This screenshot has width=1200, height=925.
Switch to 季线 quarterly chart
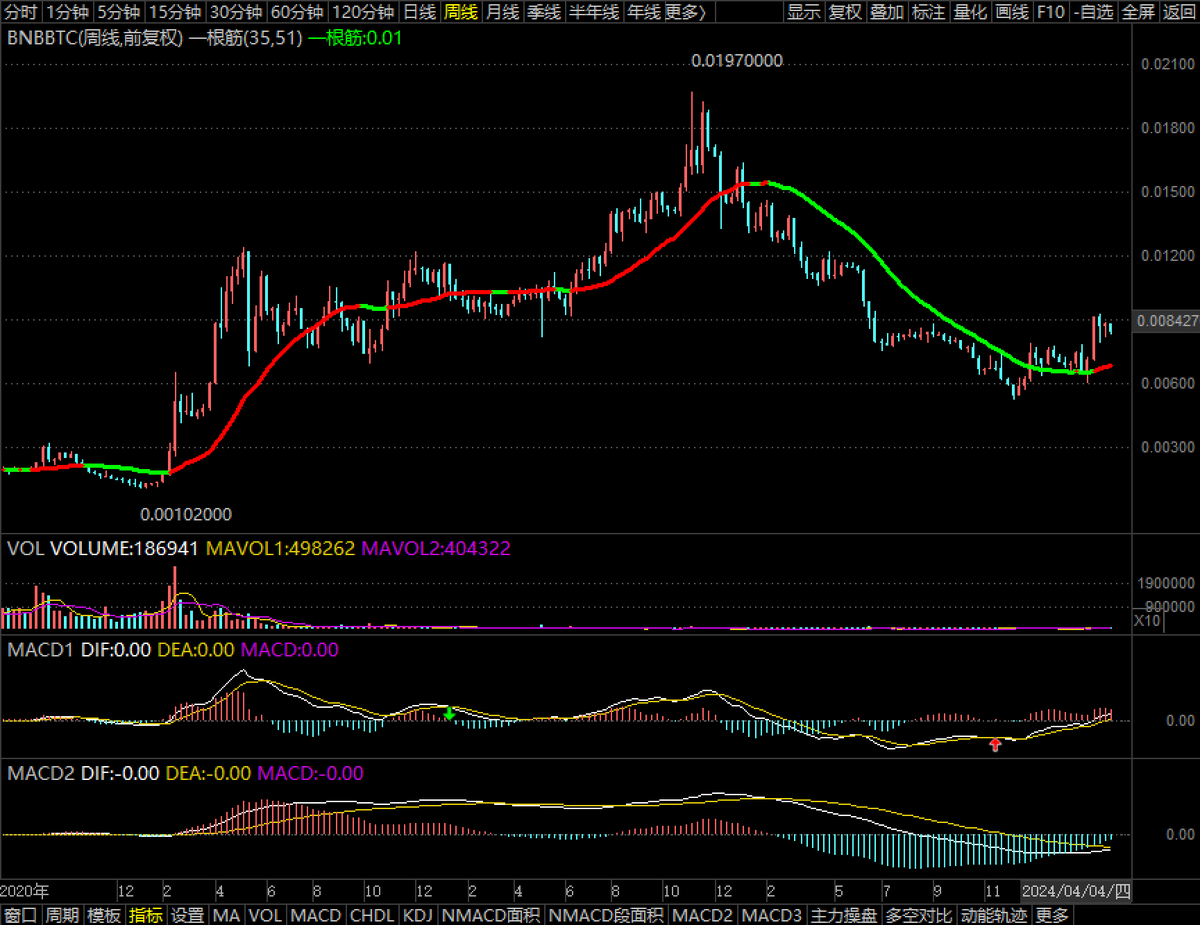pyautogui.click(x=544, y=13)
